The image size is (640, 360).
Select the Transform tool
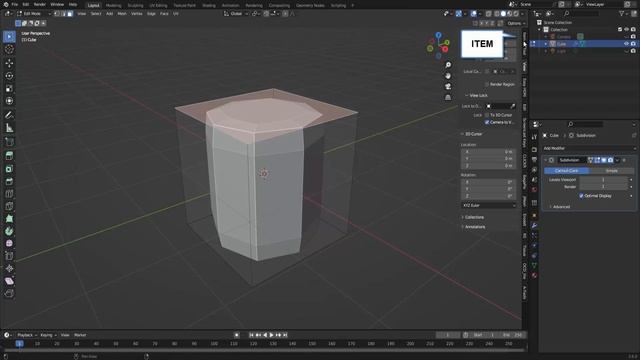[9, 101]
